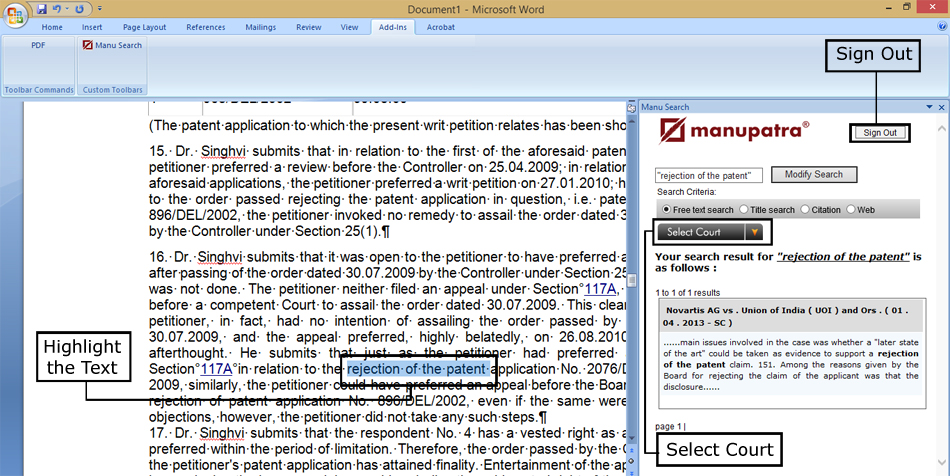Click the underlined "Singhvi" in paragraph 15
The image size is (950, 476).
221,151
